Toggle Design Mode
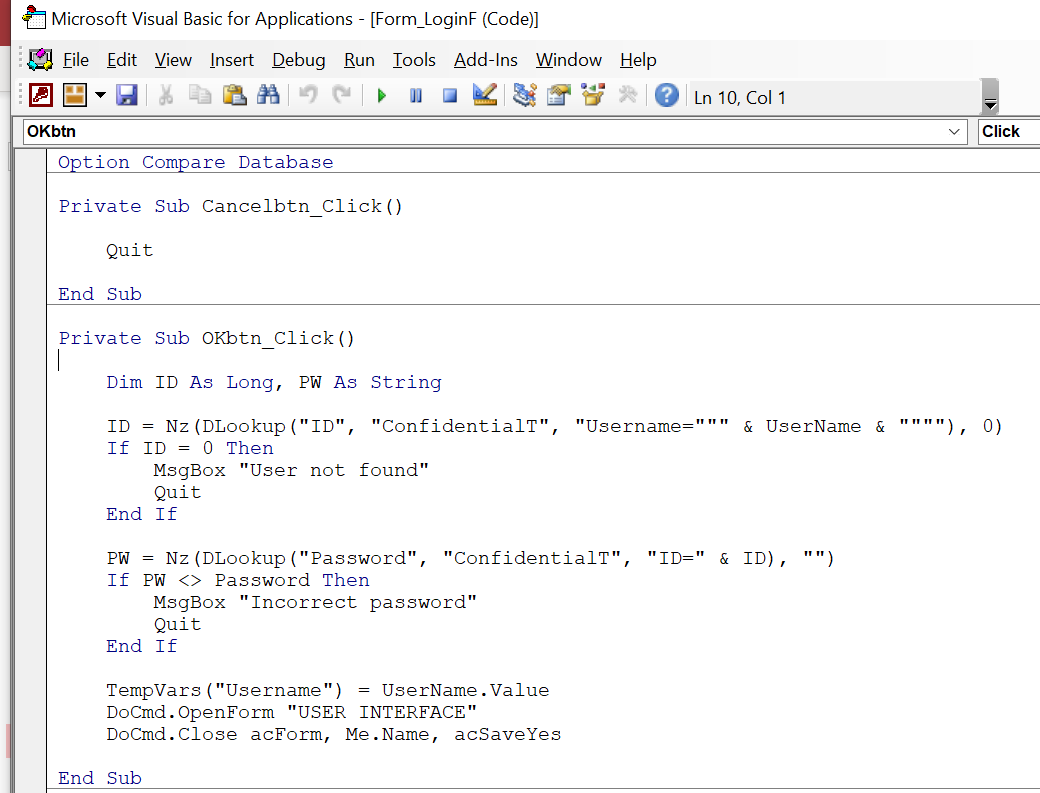The width and height of the screenshot is (1040, 793). pyautogui.click(x=485, y=95)
